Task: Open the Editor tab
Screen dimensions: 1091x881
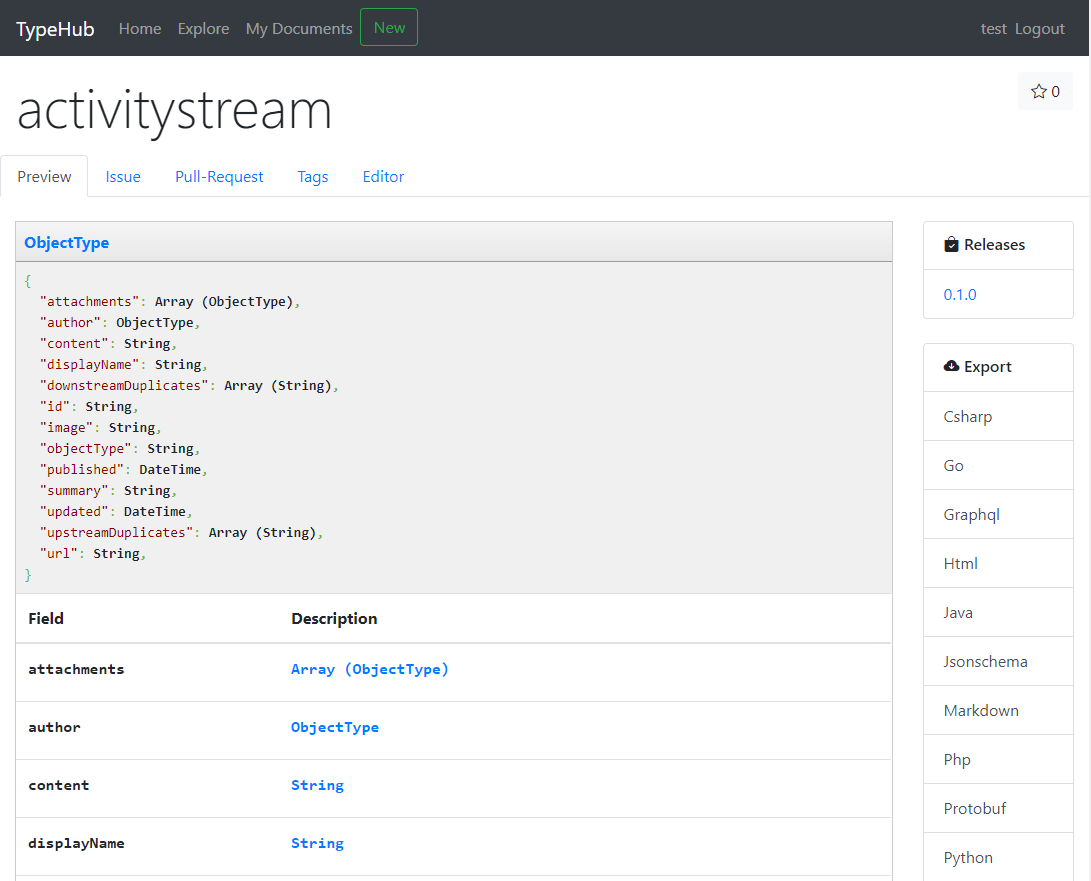Action: coord(383,177)
